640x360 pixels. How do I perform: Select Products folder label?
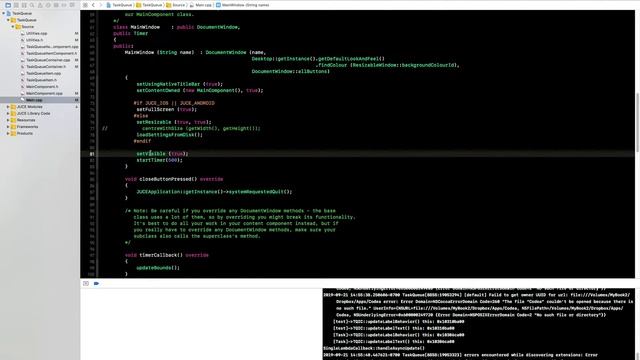pos(24,133)
